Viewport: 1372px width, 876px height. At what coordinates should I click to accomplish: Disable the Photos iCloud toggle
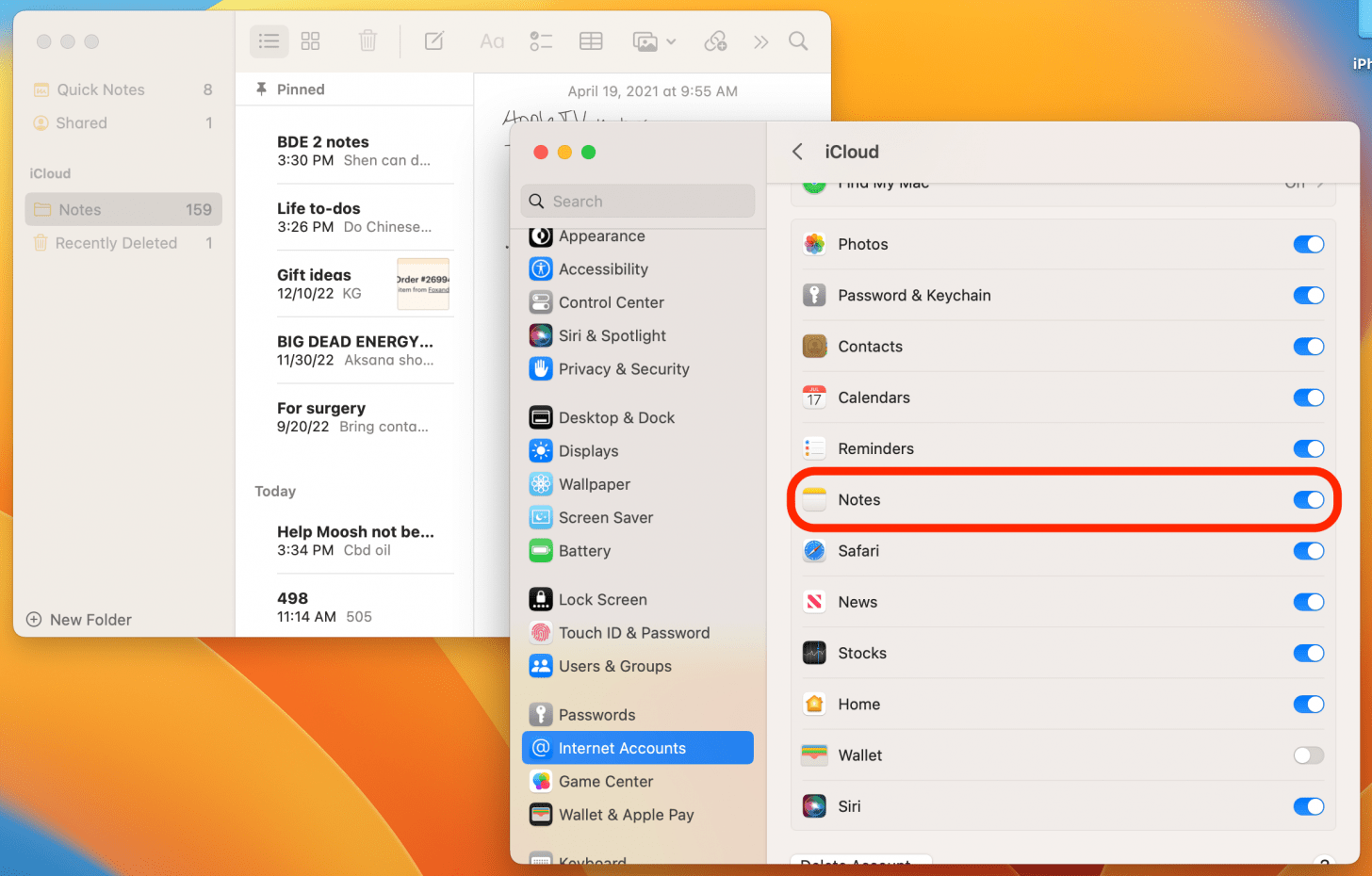(x=1308, y=245)
